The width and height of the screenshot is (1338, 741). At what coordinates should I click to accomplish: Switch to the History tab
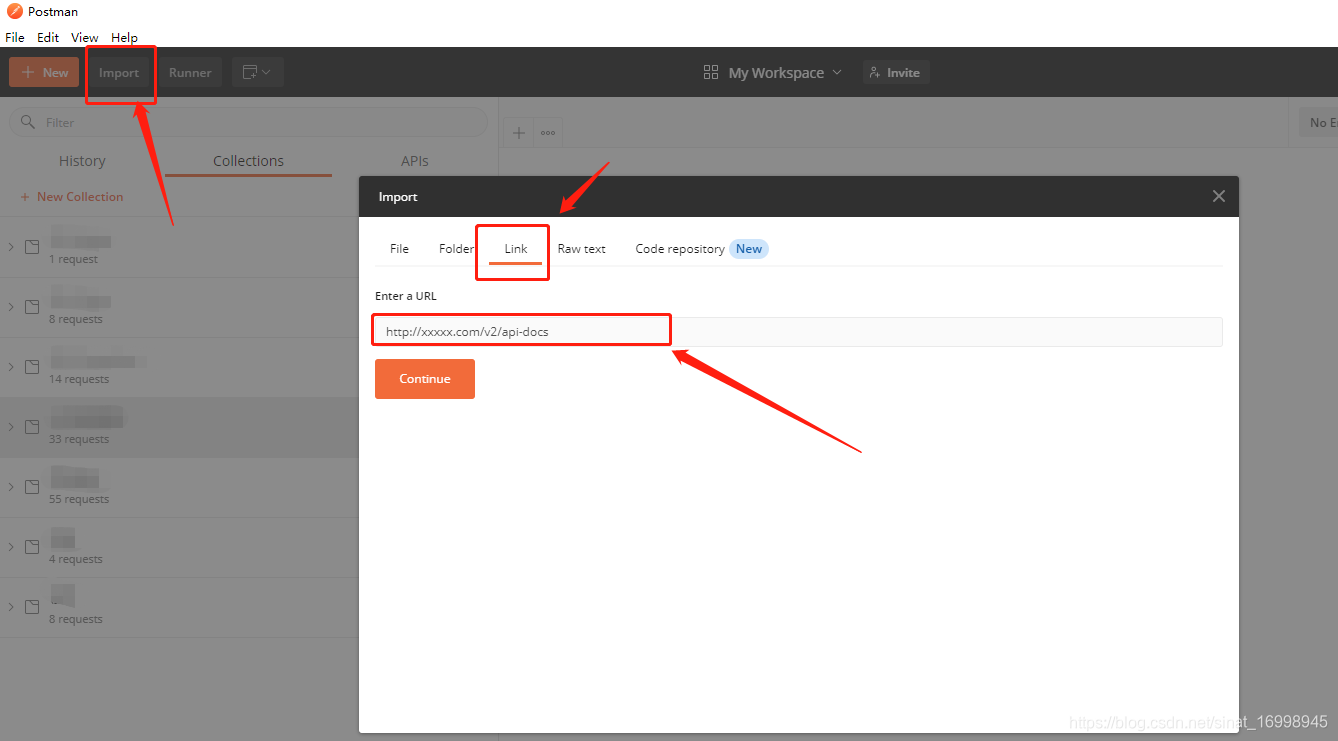82,161
